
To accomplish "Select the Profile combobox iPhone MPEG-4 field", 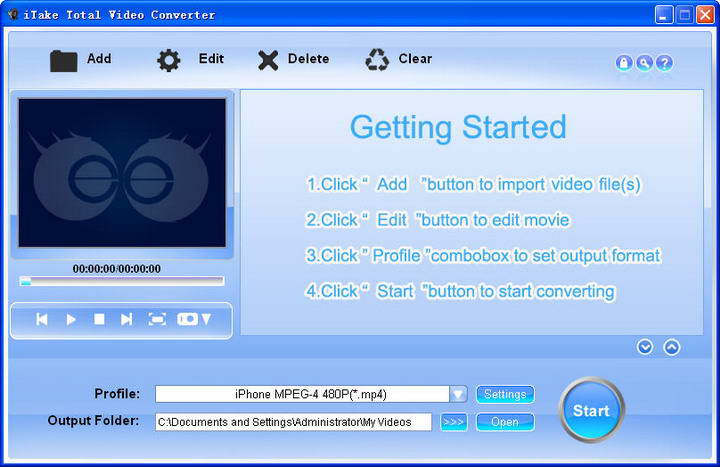I will [x=303, y=394].
